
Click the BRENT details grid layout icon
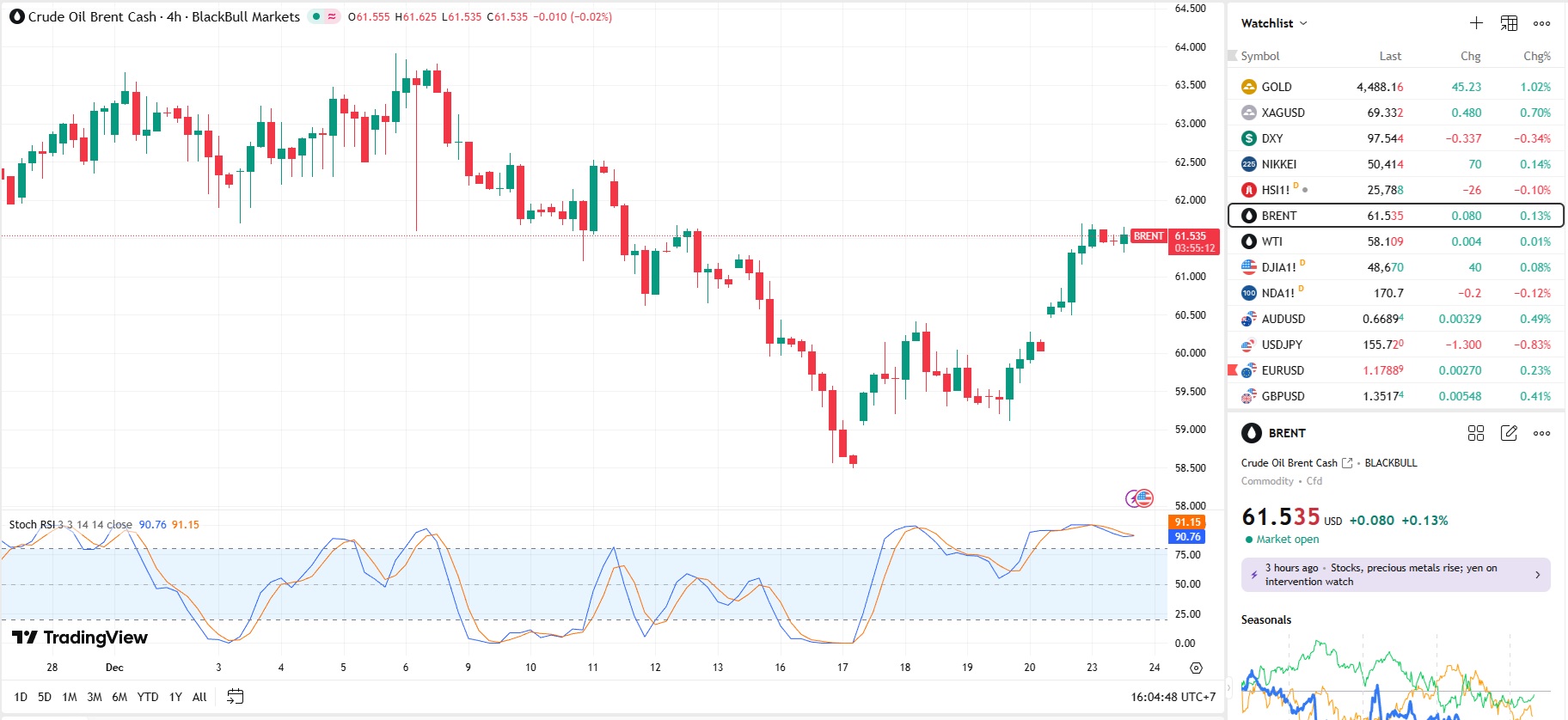pos(1476,433)
